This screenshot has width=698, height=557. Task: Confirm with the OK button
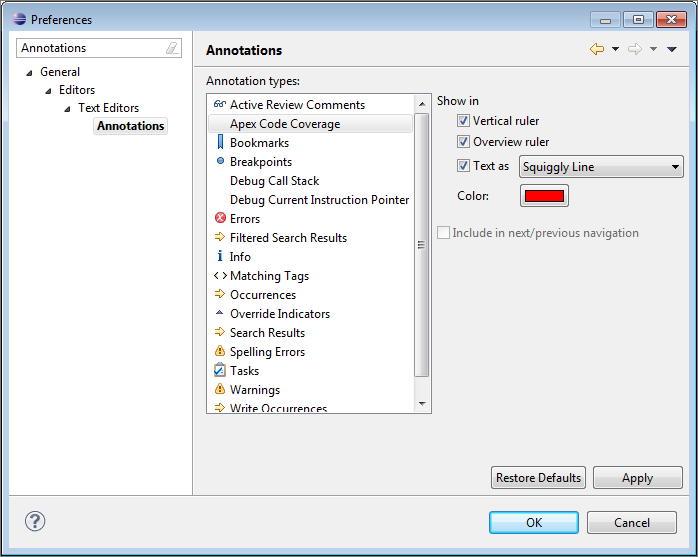click(534, 522)
